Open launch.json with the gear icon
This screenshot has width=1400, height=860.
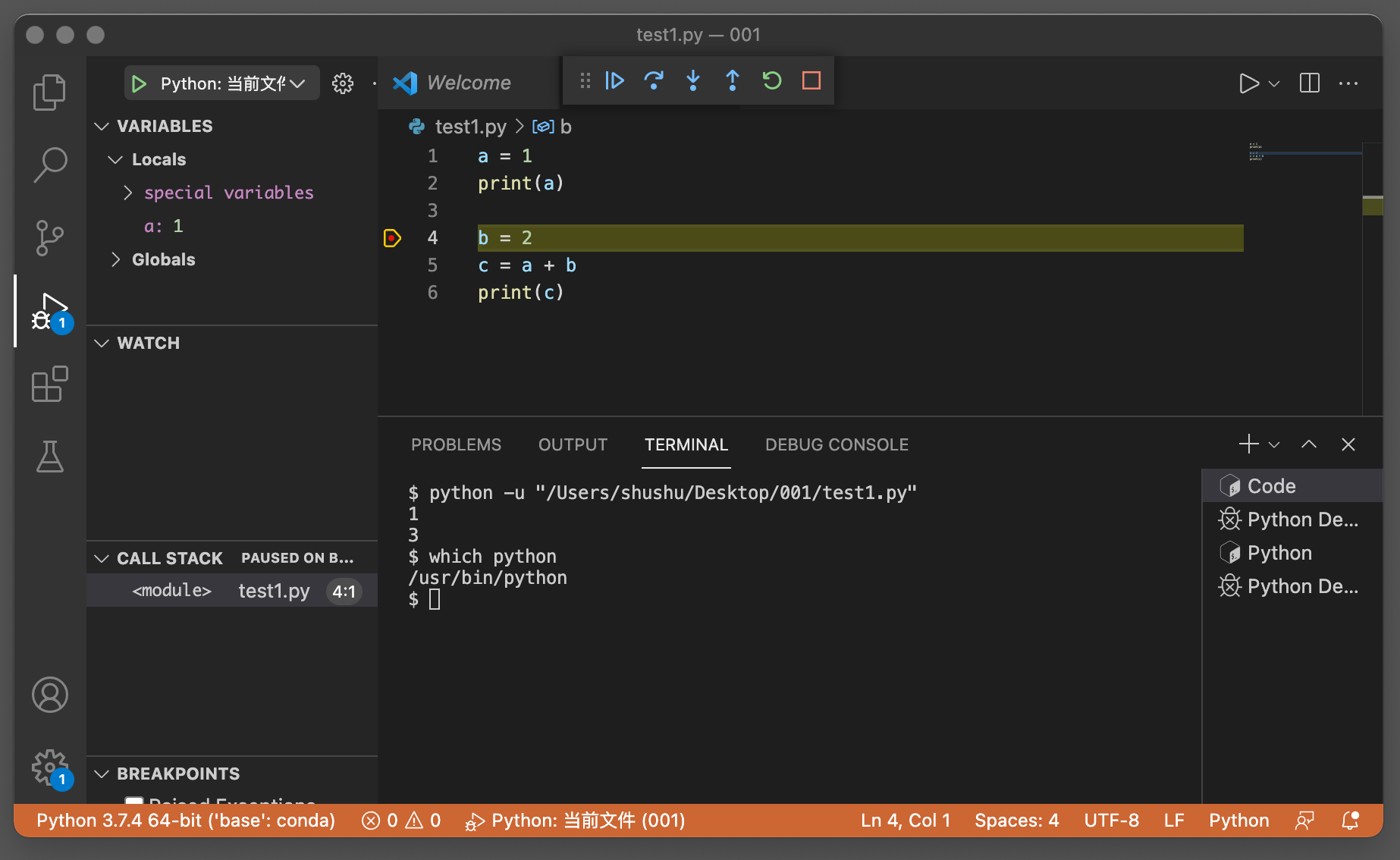coord(343,83)
